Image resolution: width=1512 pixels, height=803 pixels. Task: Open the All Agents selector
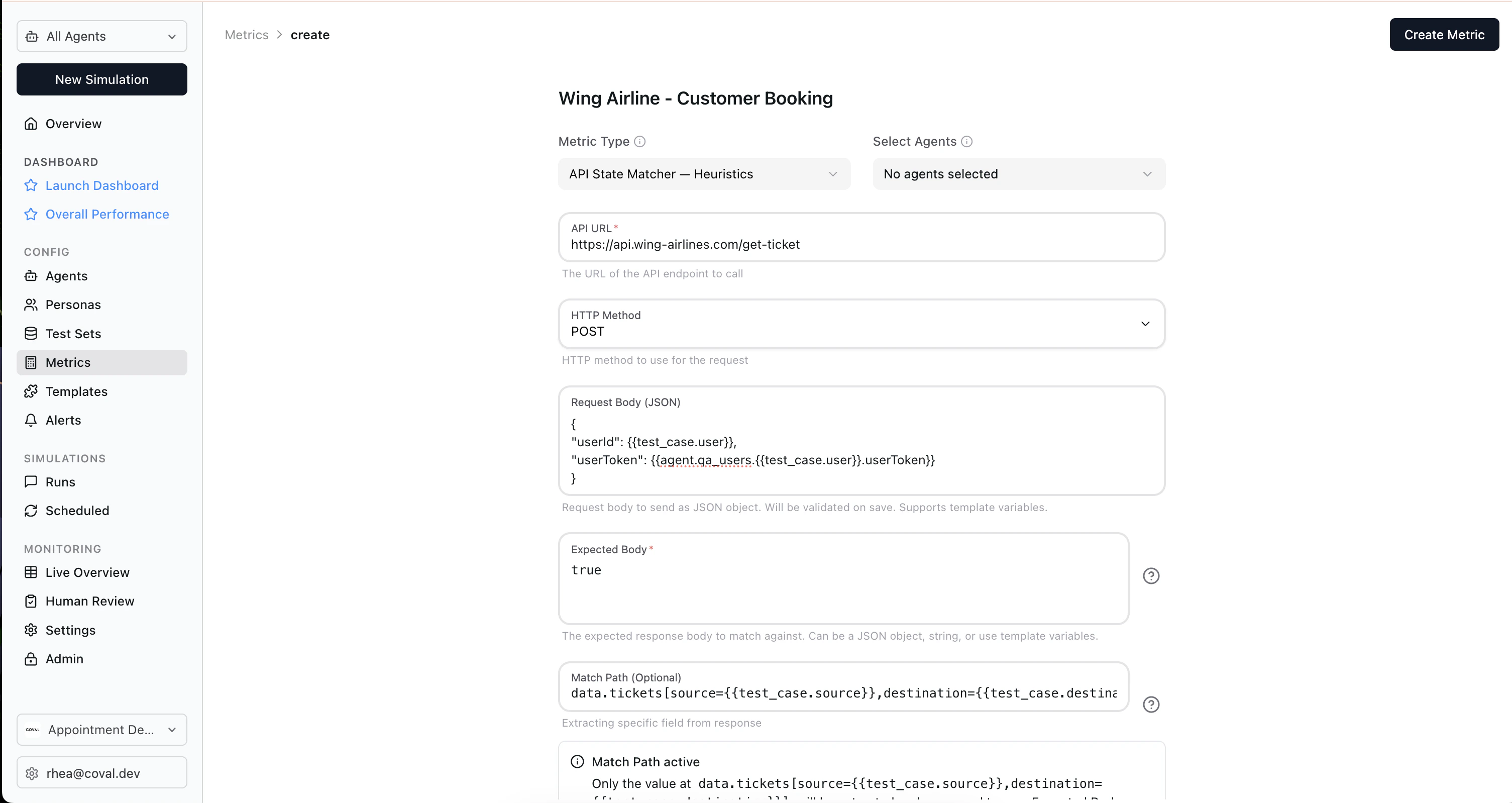pos(101,36)
